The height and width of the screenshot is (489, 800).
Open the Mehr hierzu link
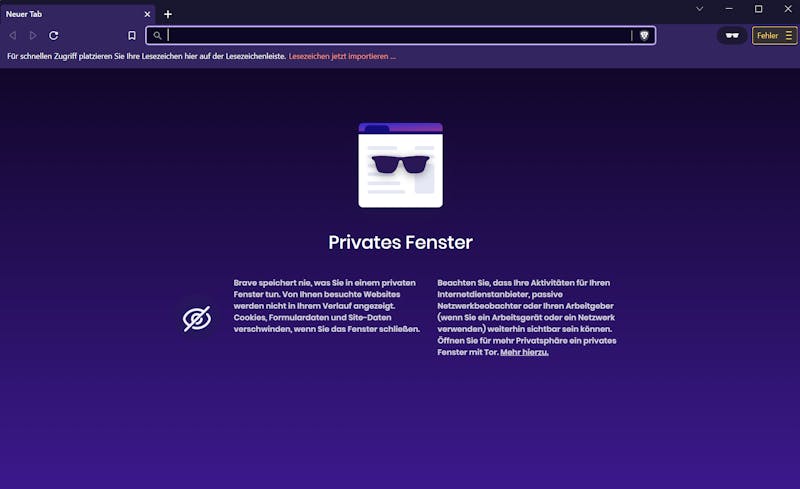[x=524, y=352]
